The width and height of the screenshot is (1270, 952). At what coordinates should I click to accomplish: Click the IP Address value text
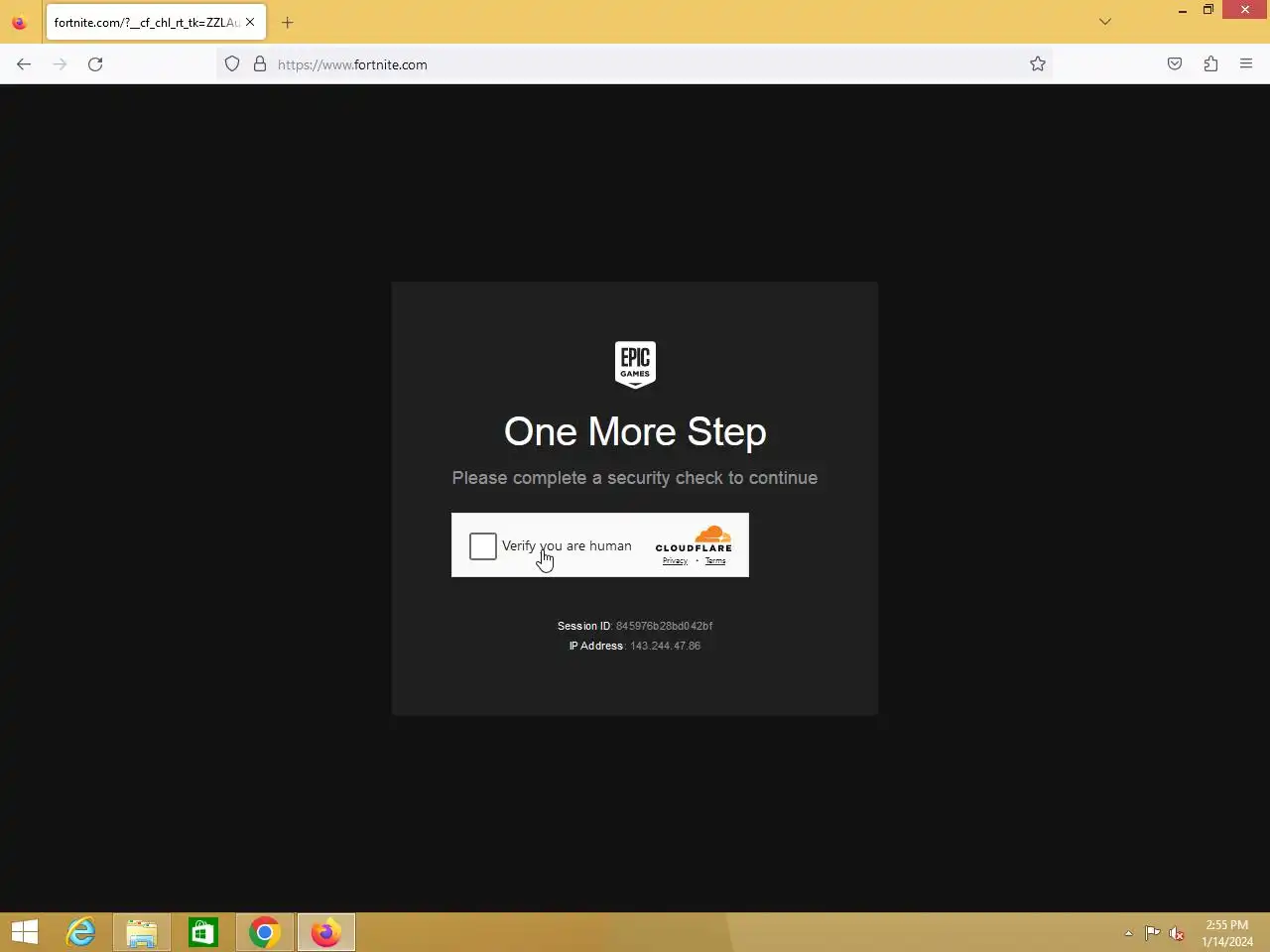[665, 646]
